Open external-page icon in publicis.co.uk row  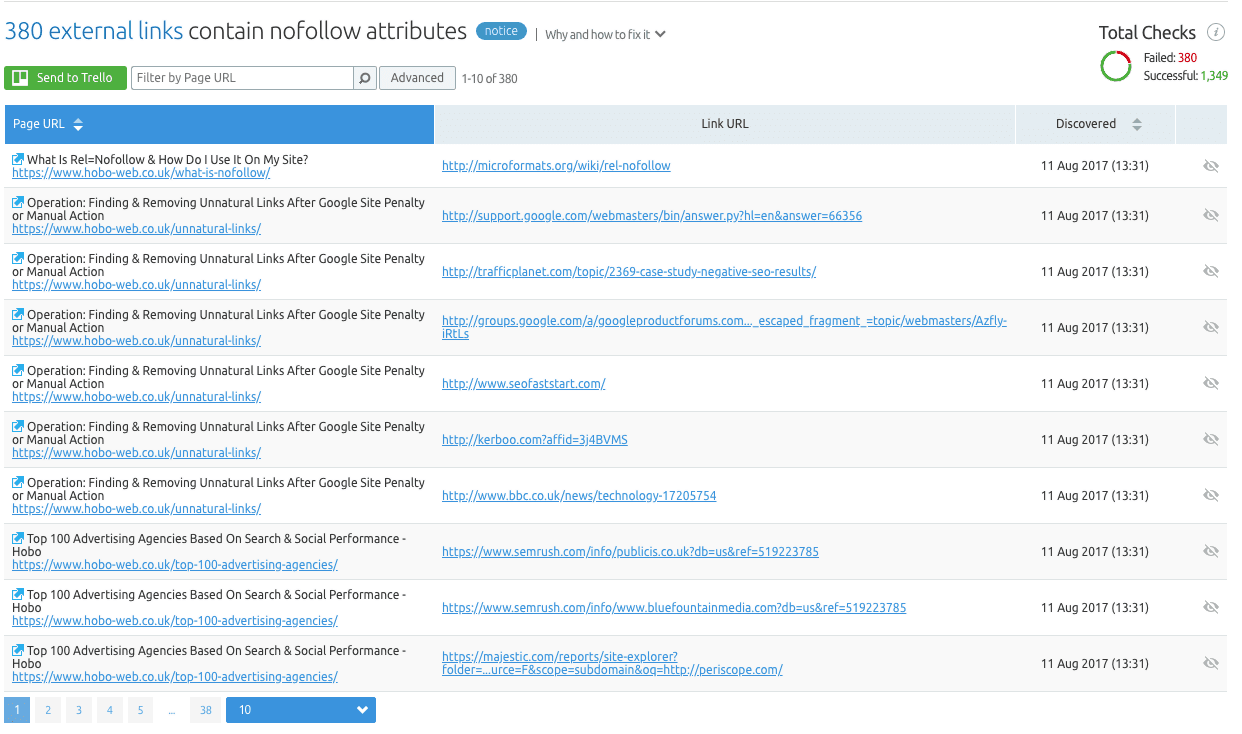[x=18, y=538]
